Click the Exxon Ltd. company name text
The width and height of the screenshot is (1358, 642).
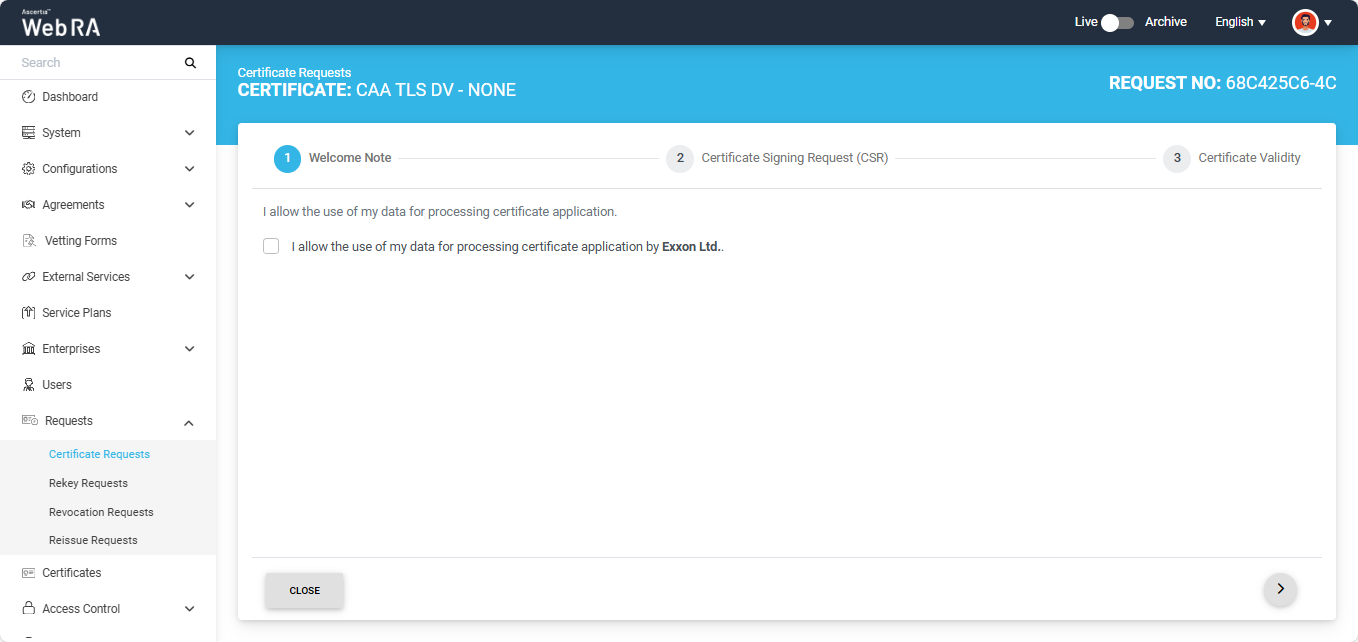click(x=691, y=246)
